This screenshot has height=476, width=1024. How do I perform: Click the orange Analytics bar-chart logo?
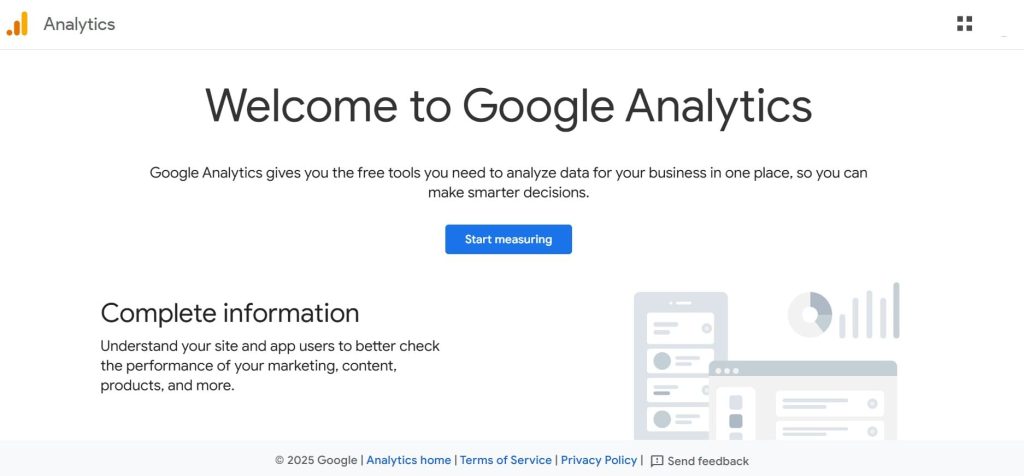[x=18, y=24]
